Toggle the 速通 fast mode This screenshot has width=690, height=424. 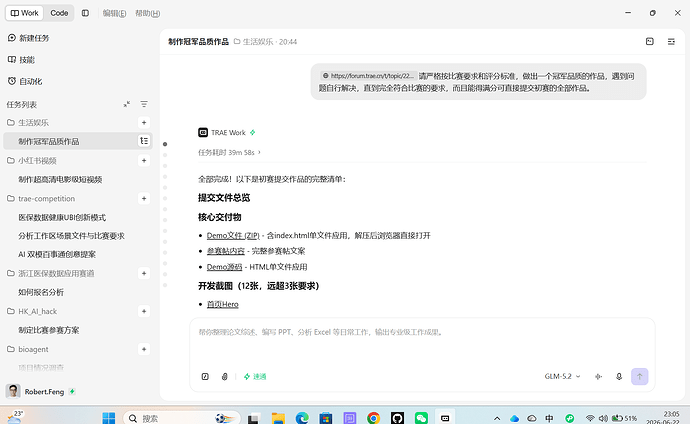[255, 376]
